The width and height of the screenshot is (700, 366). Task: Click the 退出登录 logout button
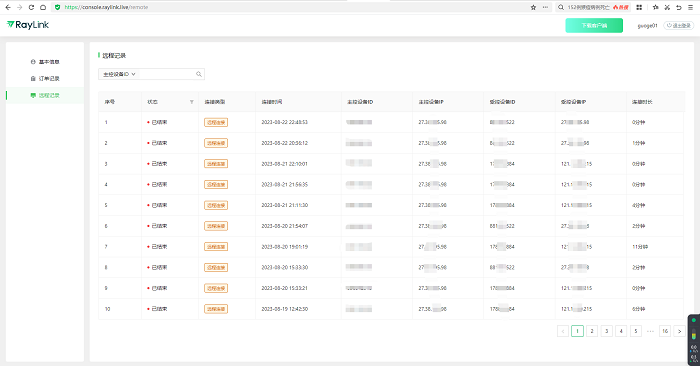pos(679,25)
